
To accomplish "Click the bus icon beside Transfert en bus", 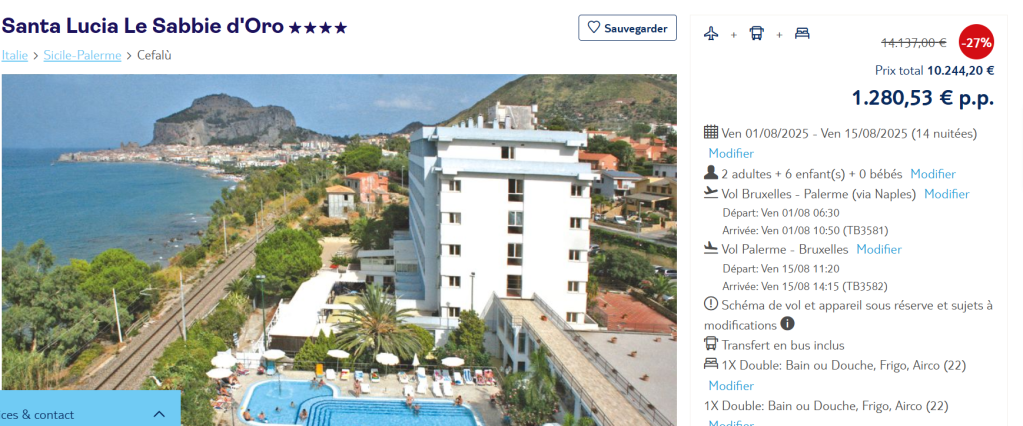I will (x=711, y=344).
